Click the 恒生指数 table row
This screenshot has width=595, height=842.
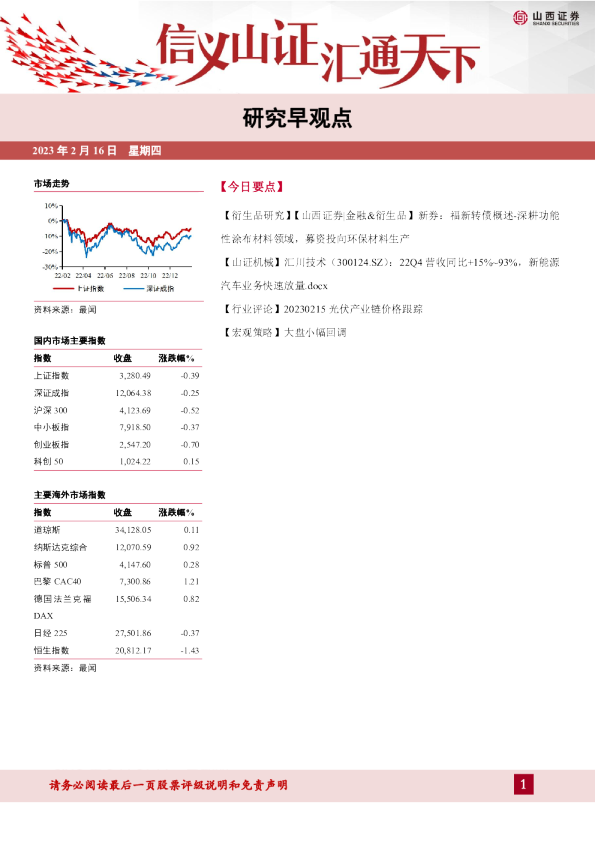117,650
